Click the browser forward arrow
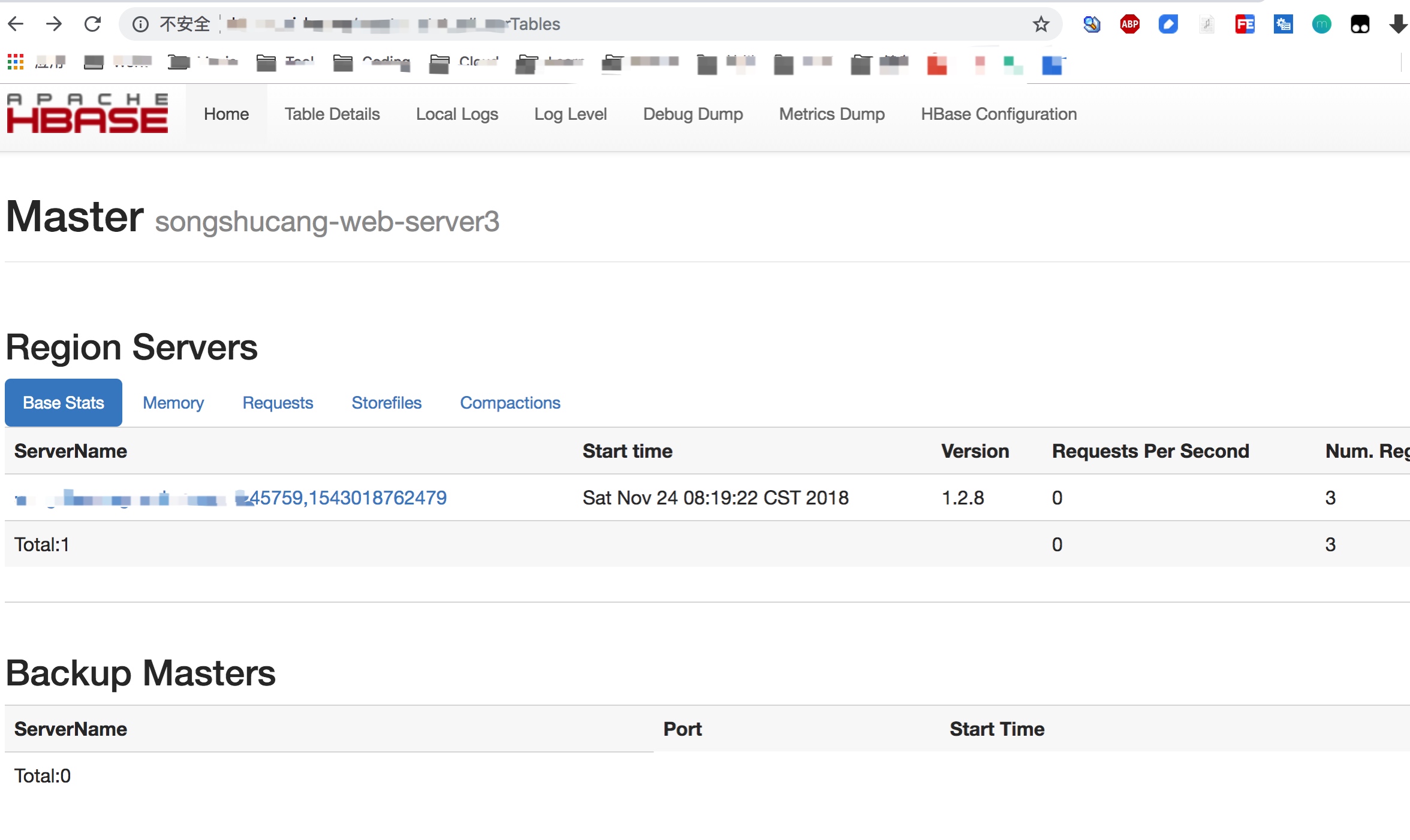Viewport: 1410px width, 840px height. 54,24
